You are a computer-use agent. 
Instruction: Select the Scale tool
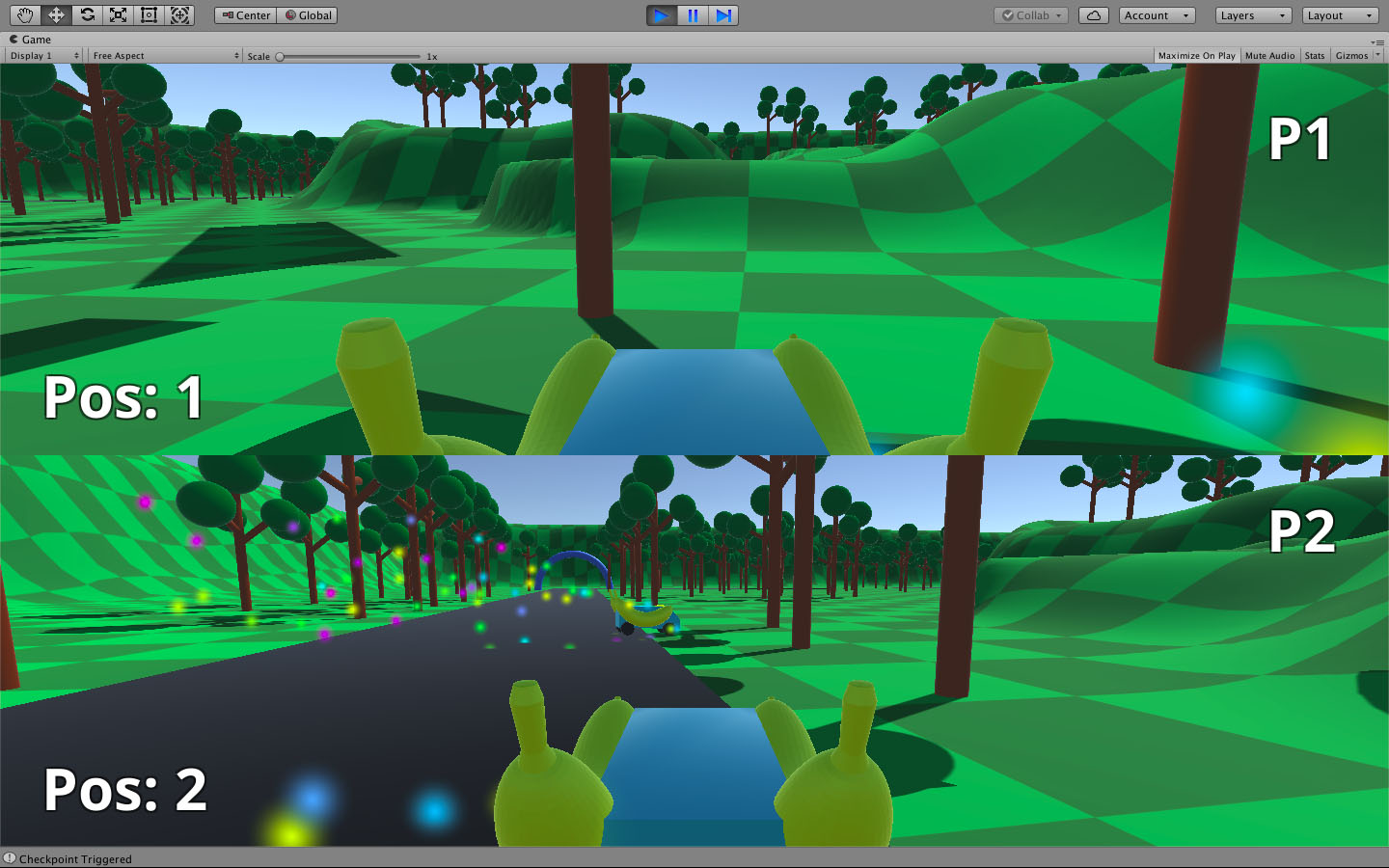coord(118,14)
